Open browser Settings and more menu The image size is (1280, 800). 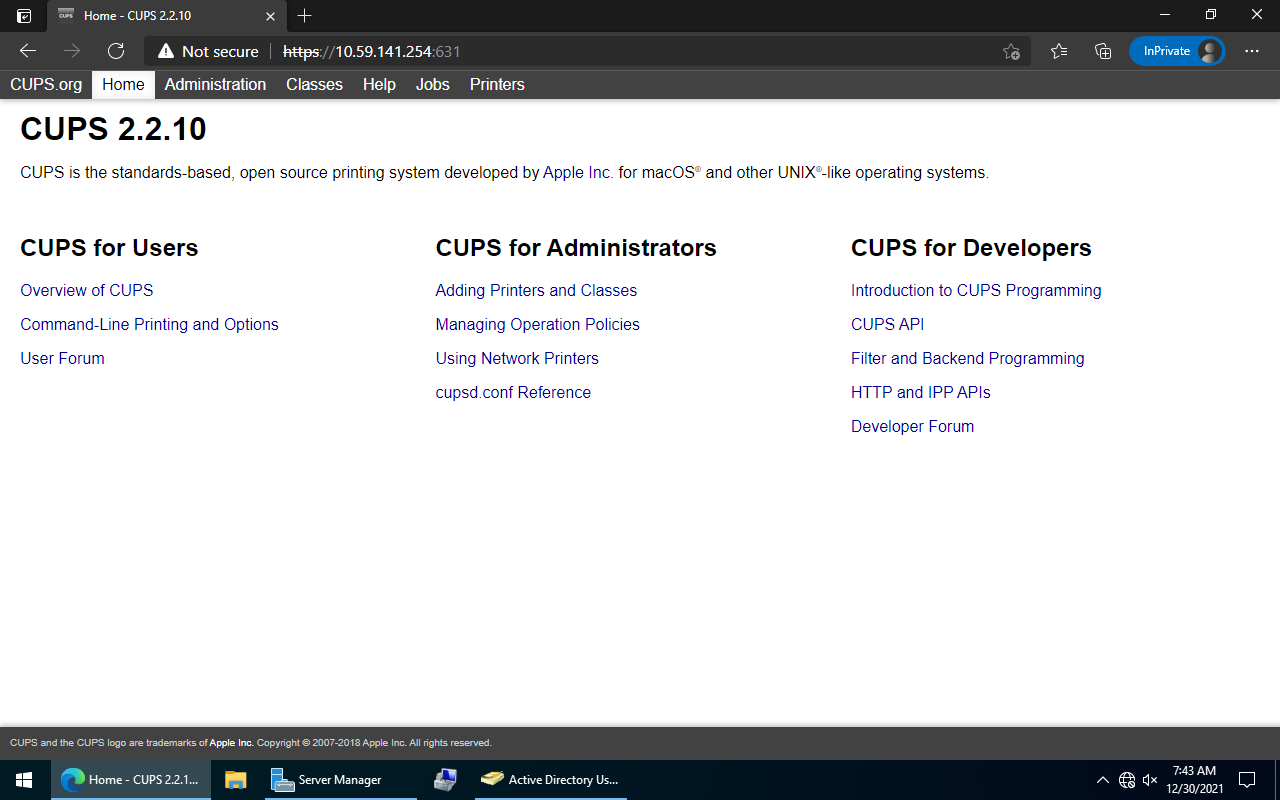pyautogui.click(x=1251, y=51)
